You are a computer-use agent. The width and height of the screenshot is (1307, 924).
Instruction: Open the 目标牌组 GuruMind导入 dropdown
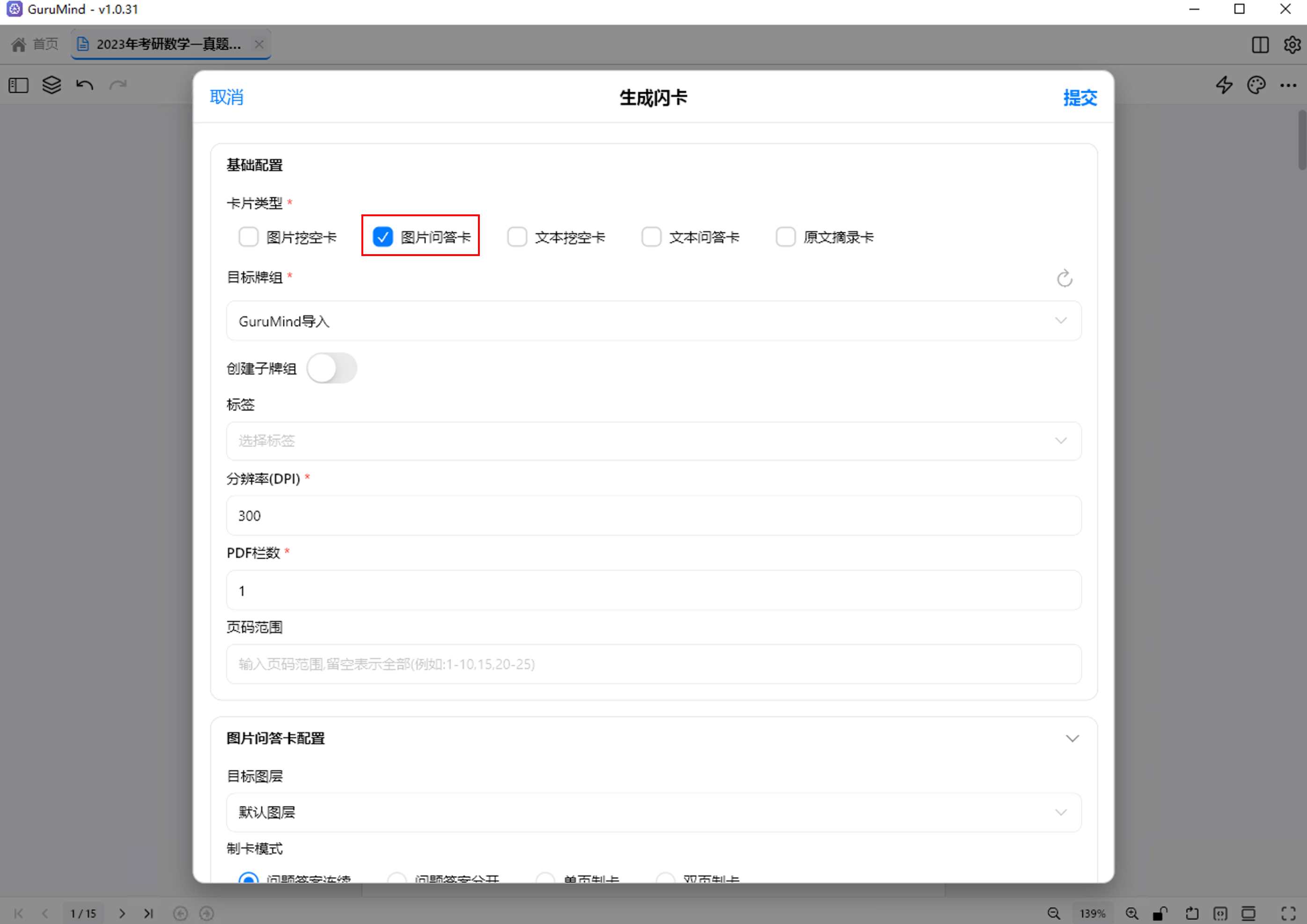(653, 321)
